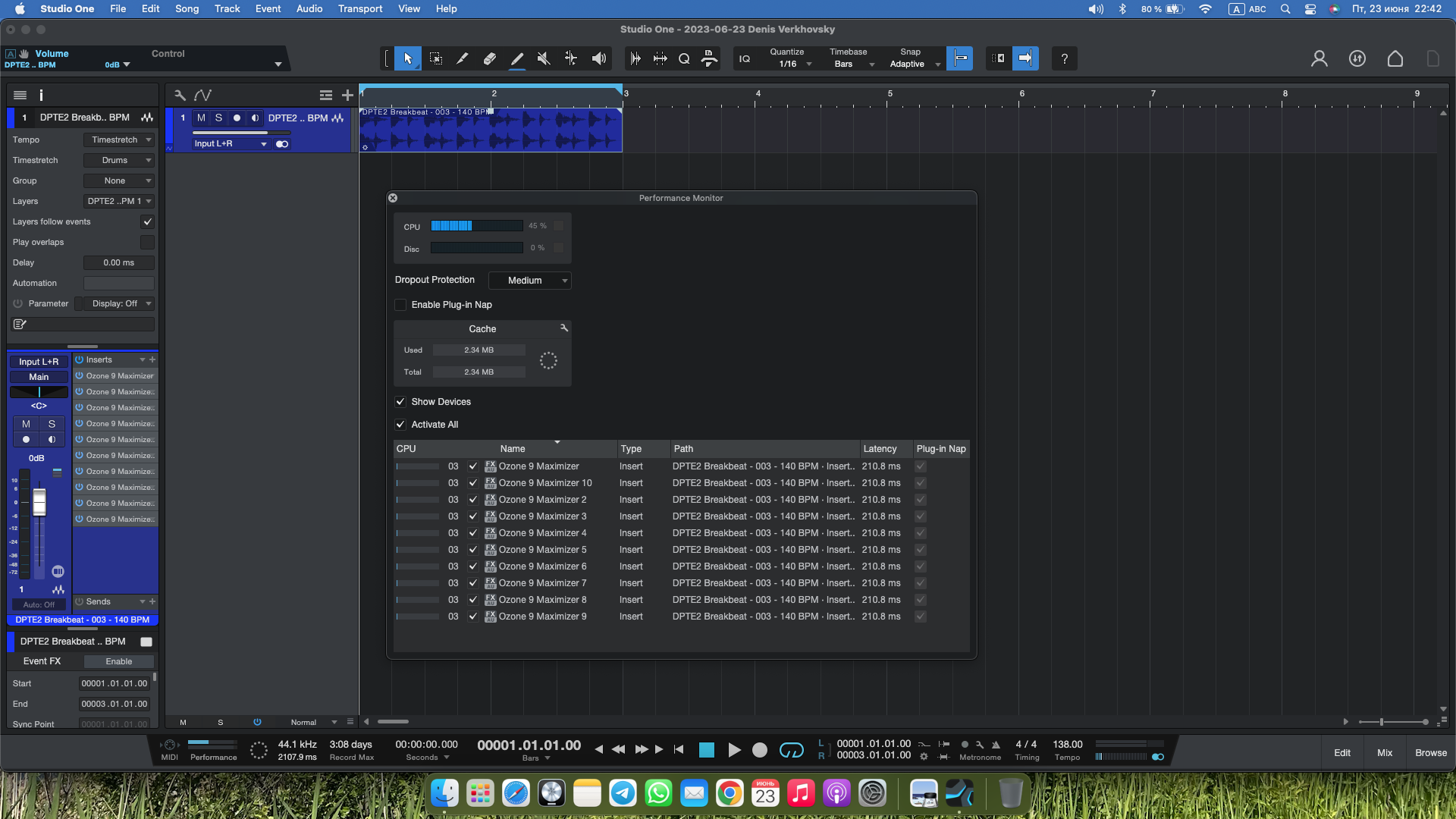Screen dimensions: 1456x819
Task: Open the Tempo Timestretch dropdown
Action: 119,140
